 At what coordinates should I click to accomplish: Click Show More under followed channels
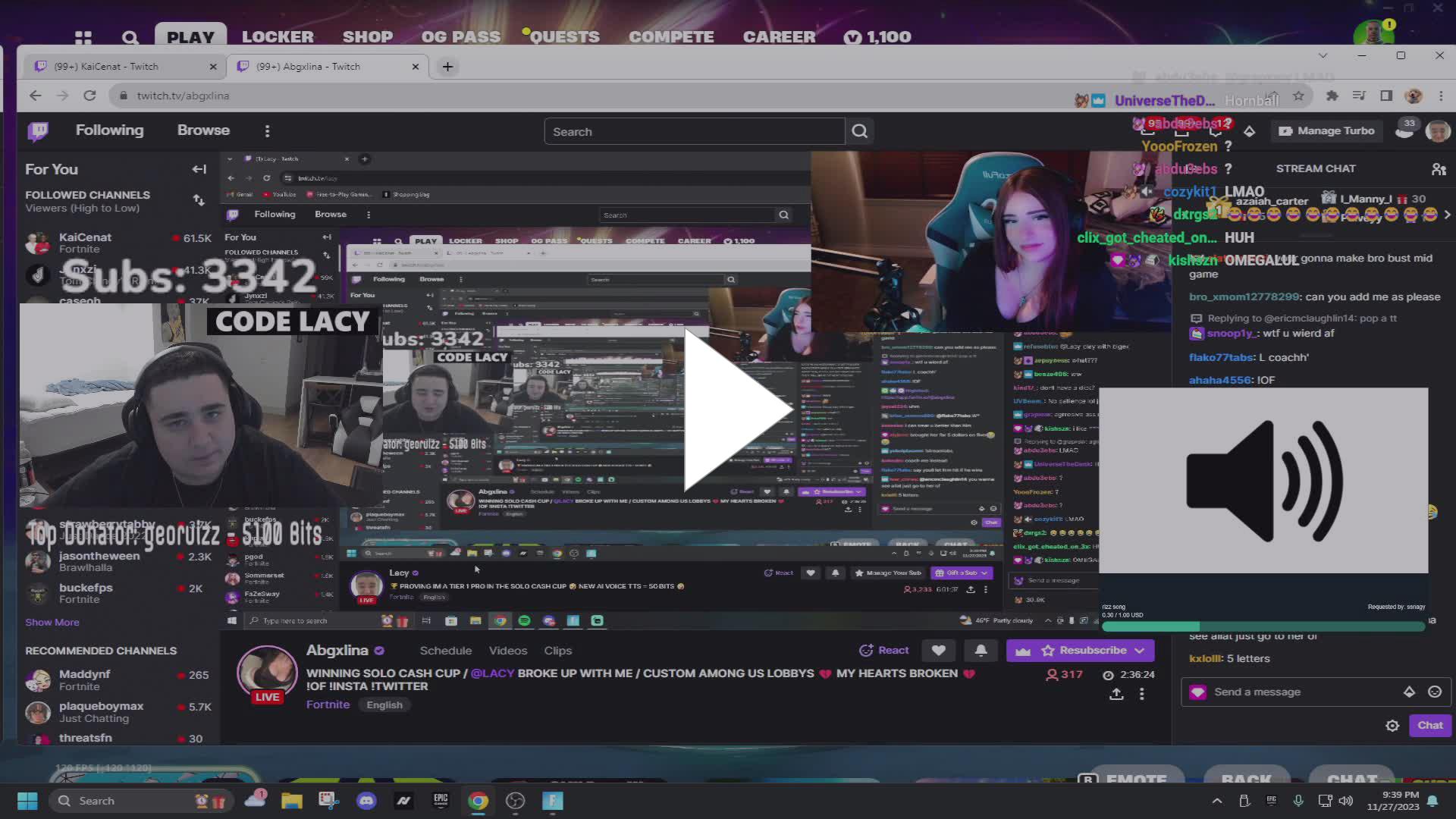[x=52, y=622]
